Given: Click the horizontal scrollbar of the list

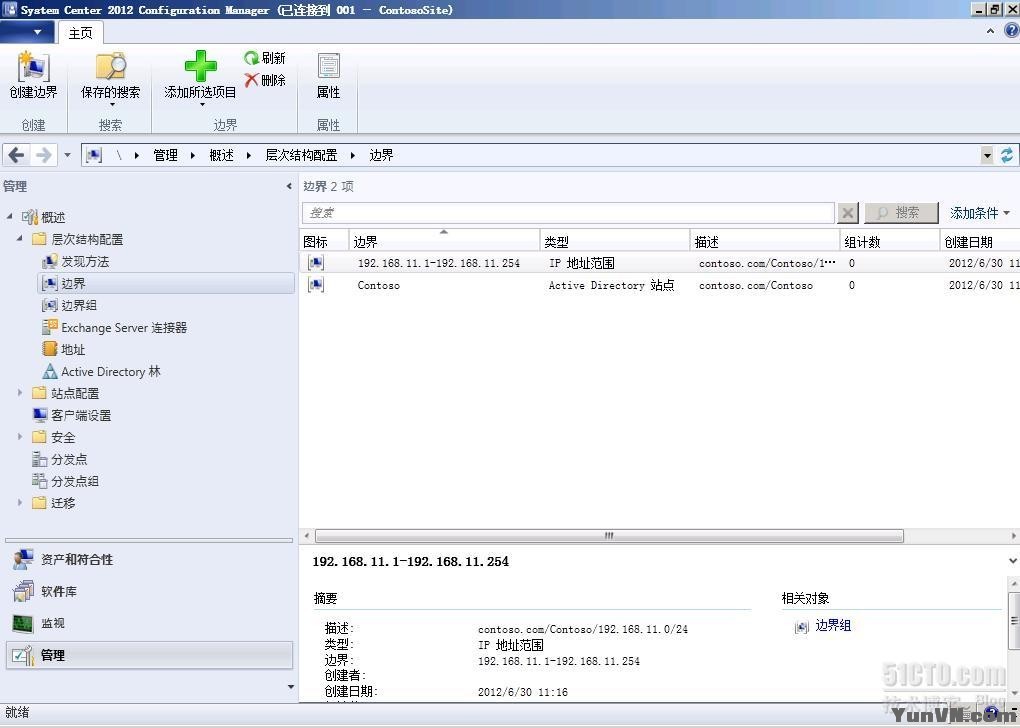Looking at the screenshot, I should click(609, 536).
